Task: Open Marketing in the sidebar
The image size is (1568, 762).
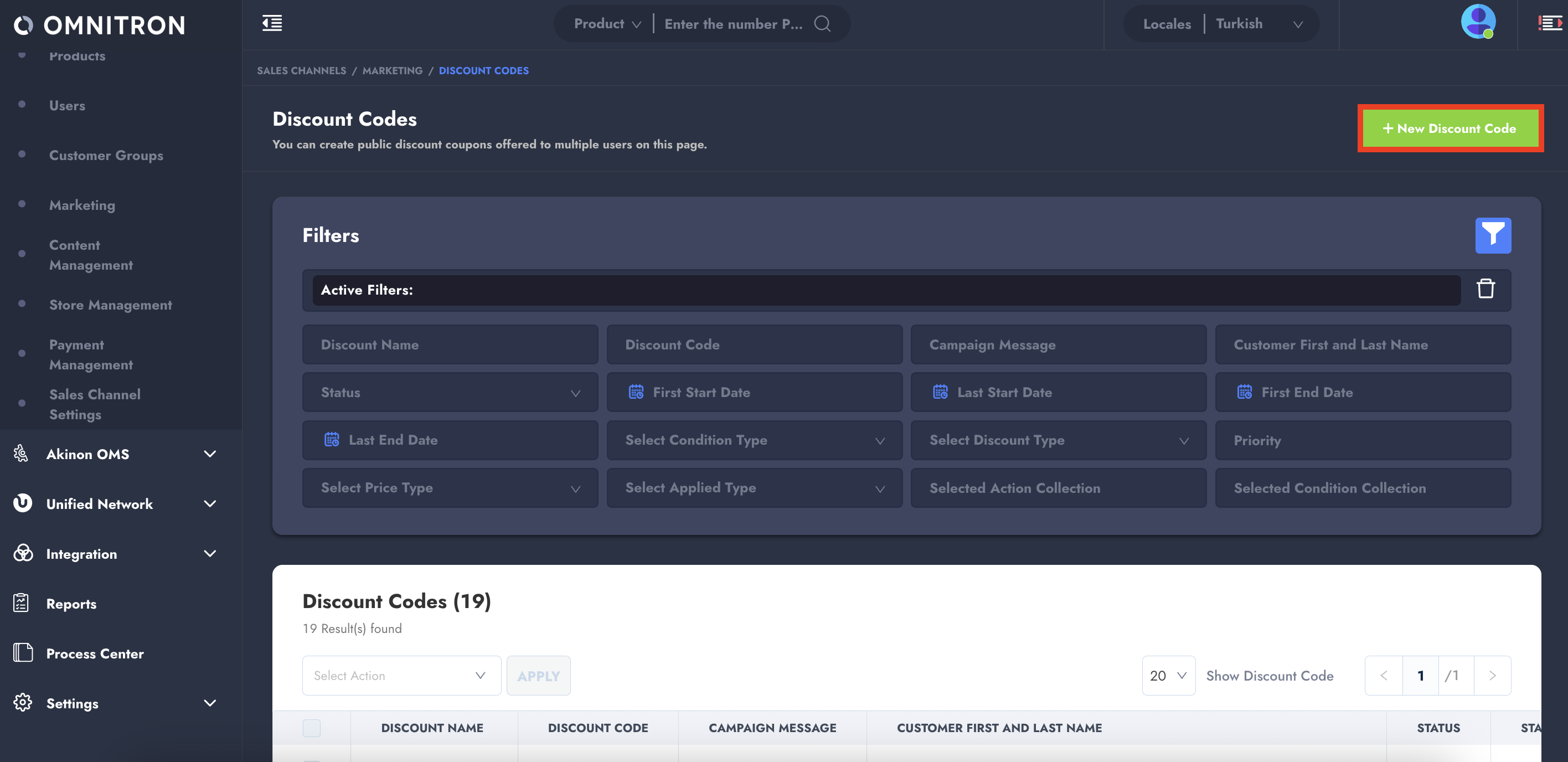Action: 82,205
